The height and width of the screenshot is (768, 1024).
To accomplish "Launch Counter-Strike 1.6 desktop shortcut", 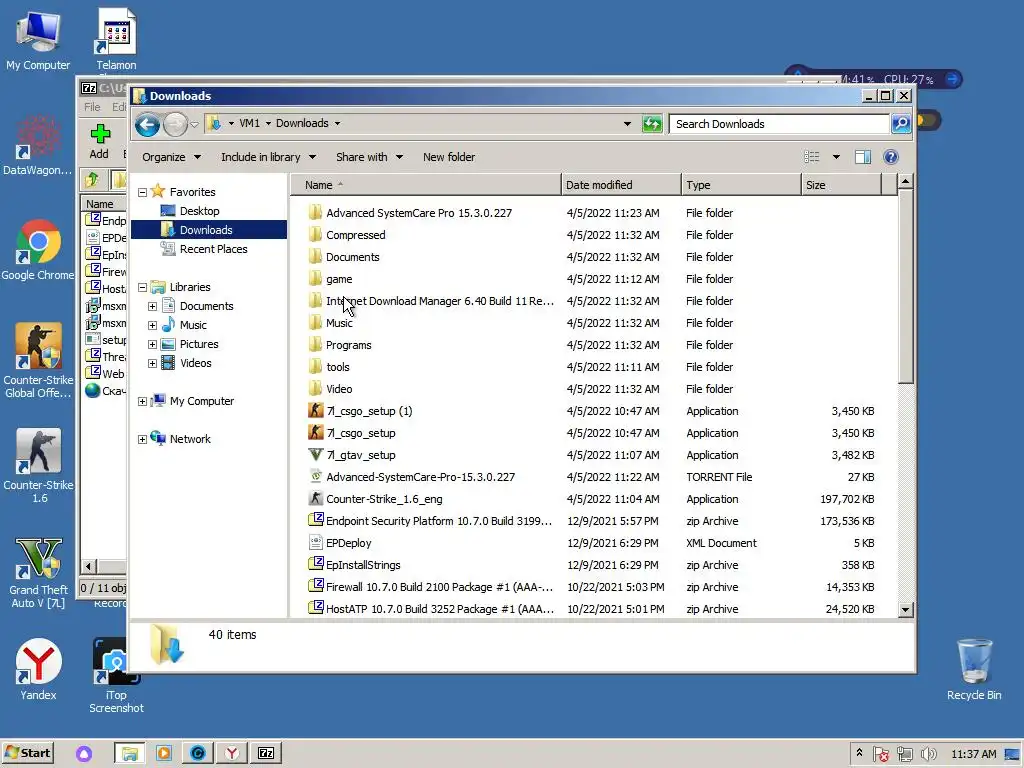I will [x=39, y=466].
